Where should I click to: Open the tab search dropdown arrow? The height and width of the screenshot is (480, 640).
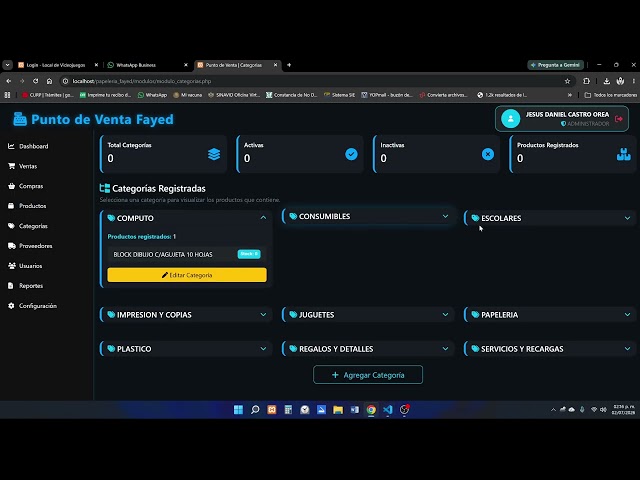(x=7, y=65)
